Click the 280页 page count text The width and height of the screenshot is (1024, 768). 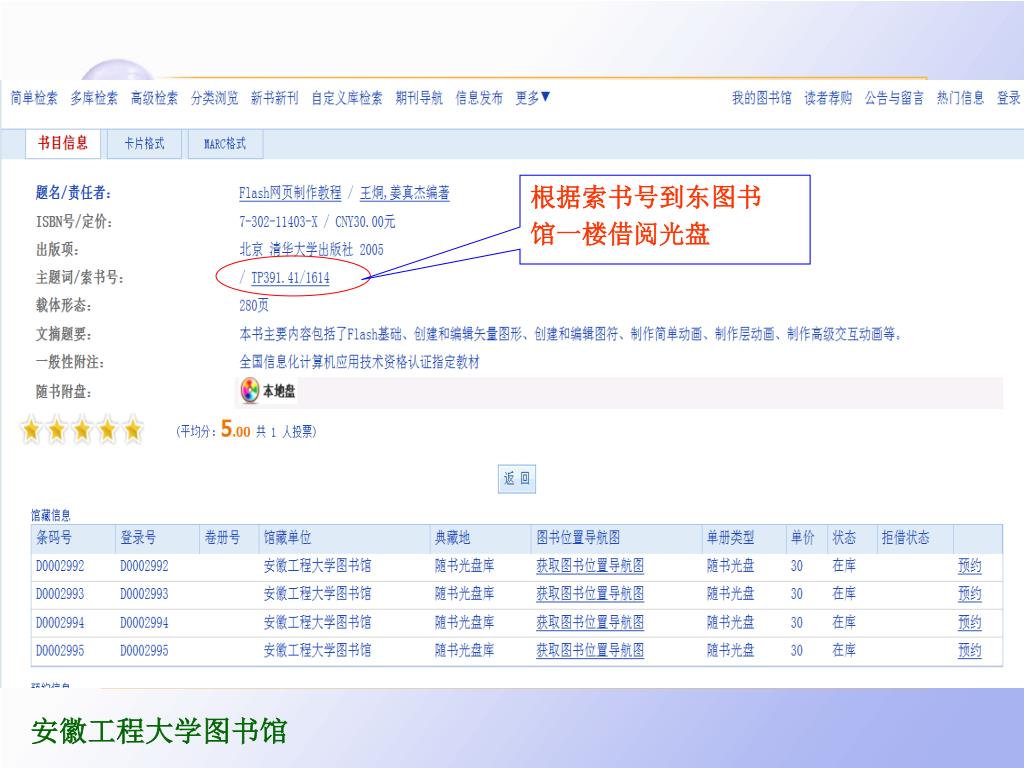[x=254, y=305]
